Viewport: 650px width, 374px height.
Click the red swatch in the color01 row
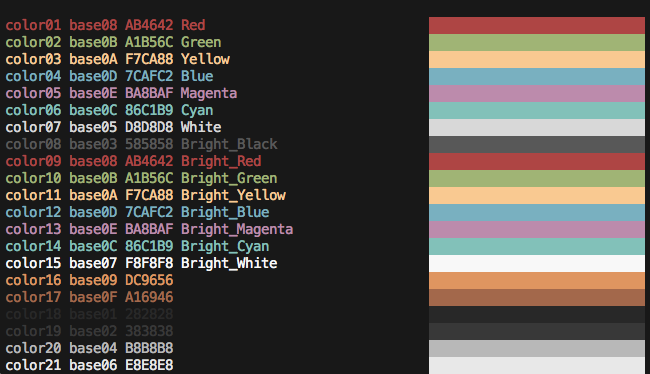coord(537,25)
